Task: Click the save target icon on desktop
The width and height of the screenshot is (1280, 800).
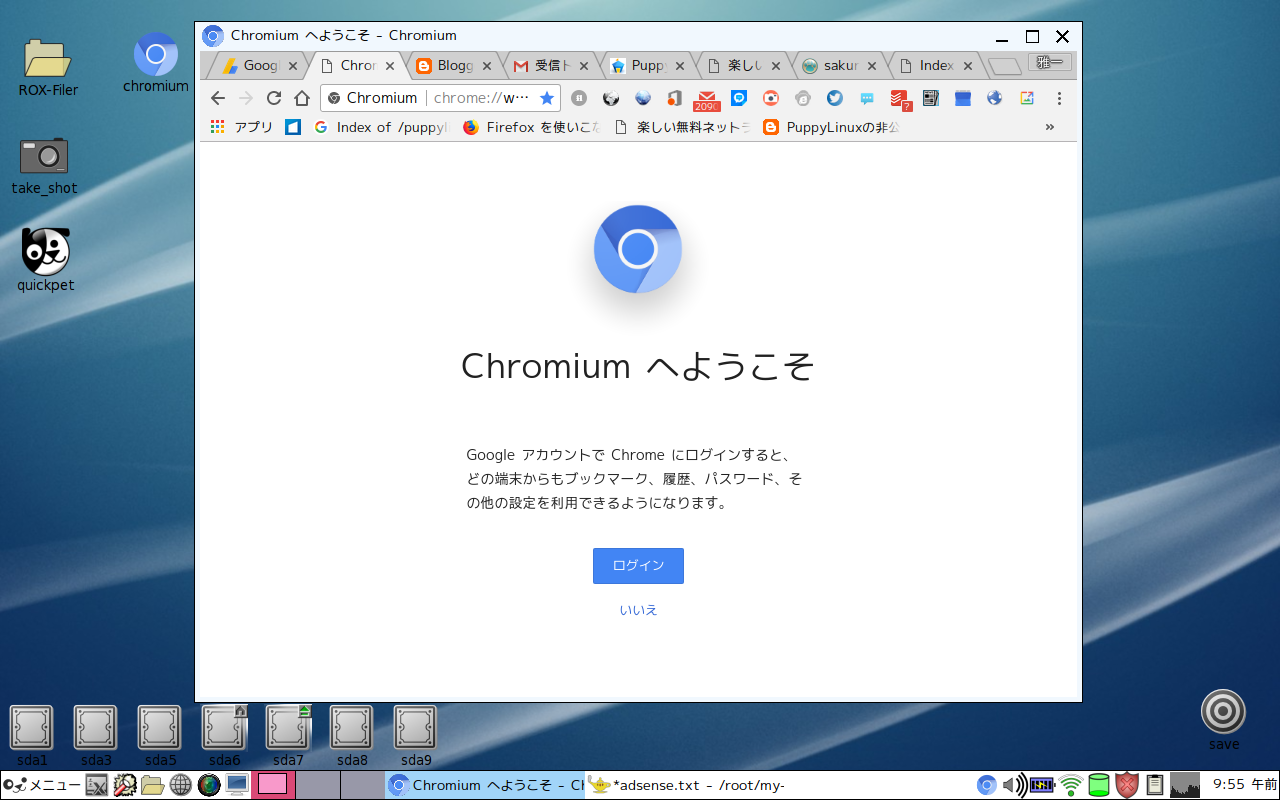Action: pyautogui.click(x=1223, y=719)
